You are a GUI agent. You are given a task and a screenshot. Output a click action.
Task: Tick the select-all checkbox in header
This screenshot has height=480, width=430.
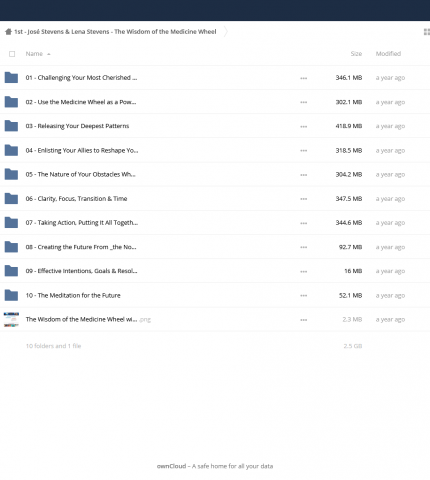[x=12, y=54]
